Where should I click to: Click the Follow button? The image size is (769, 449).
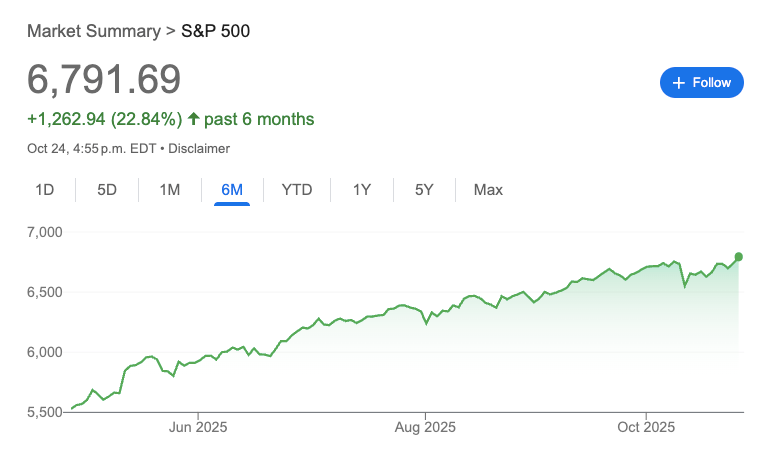coord(702,83)
